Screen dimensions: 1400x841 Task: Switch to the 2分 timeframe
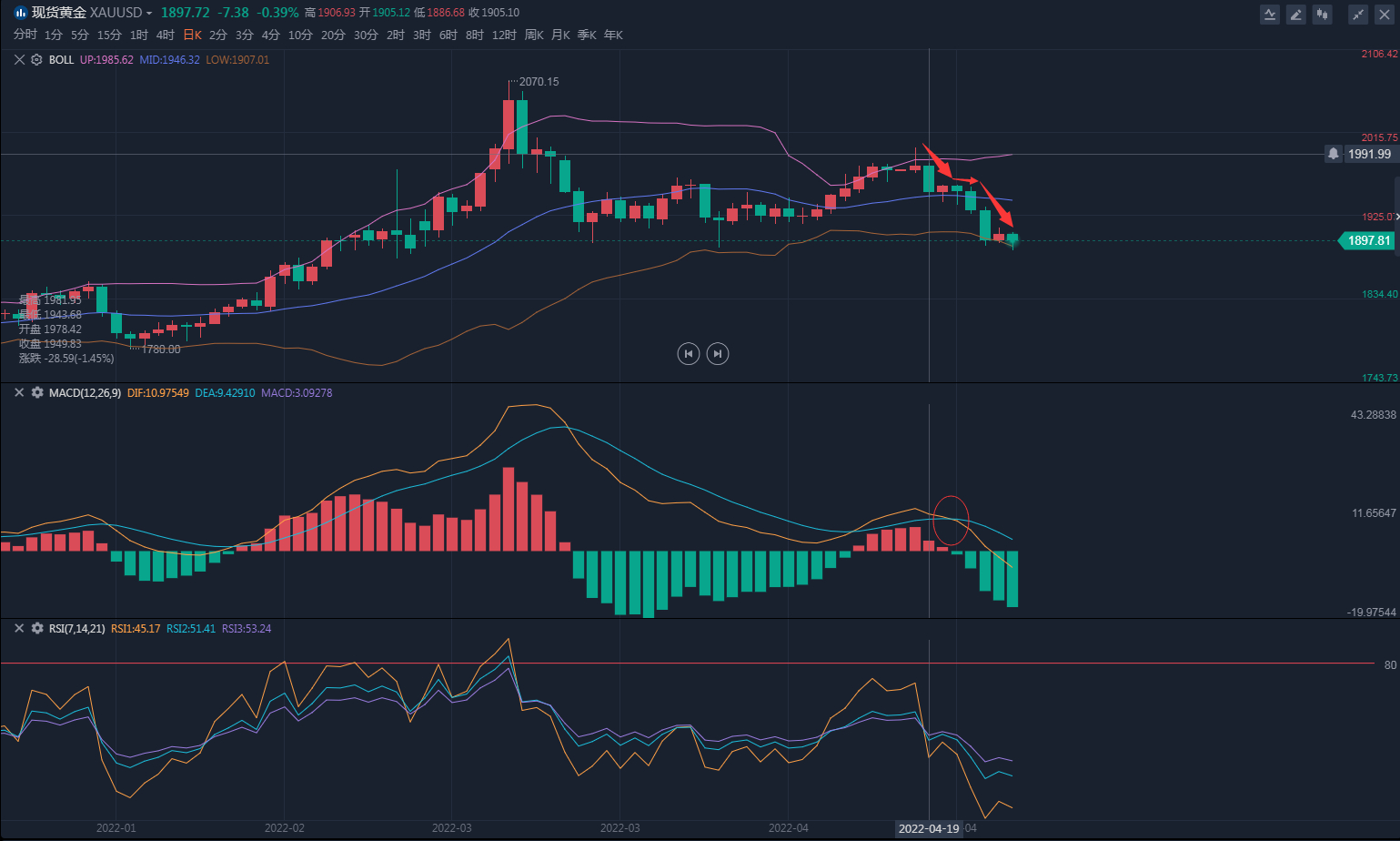[x=218, y=35]
